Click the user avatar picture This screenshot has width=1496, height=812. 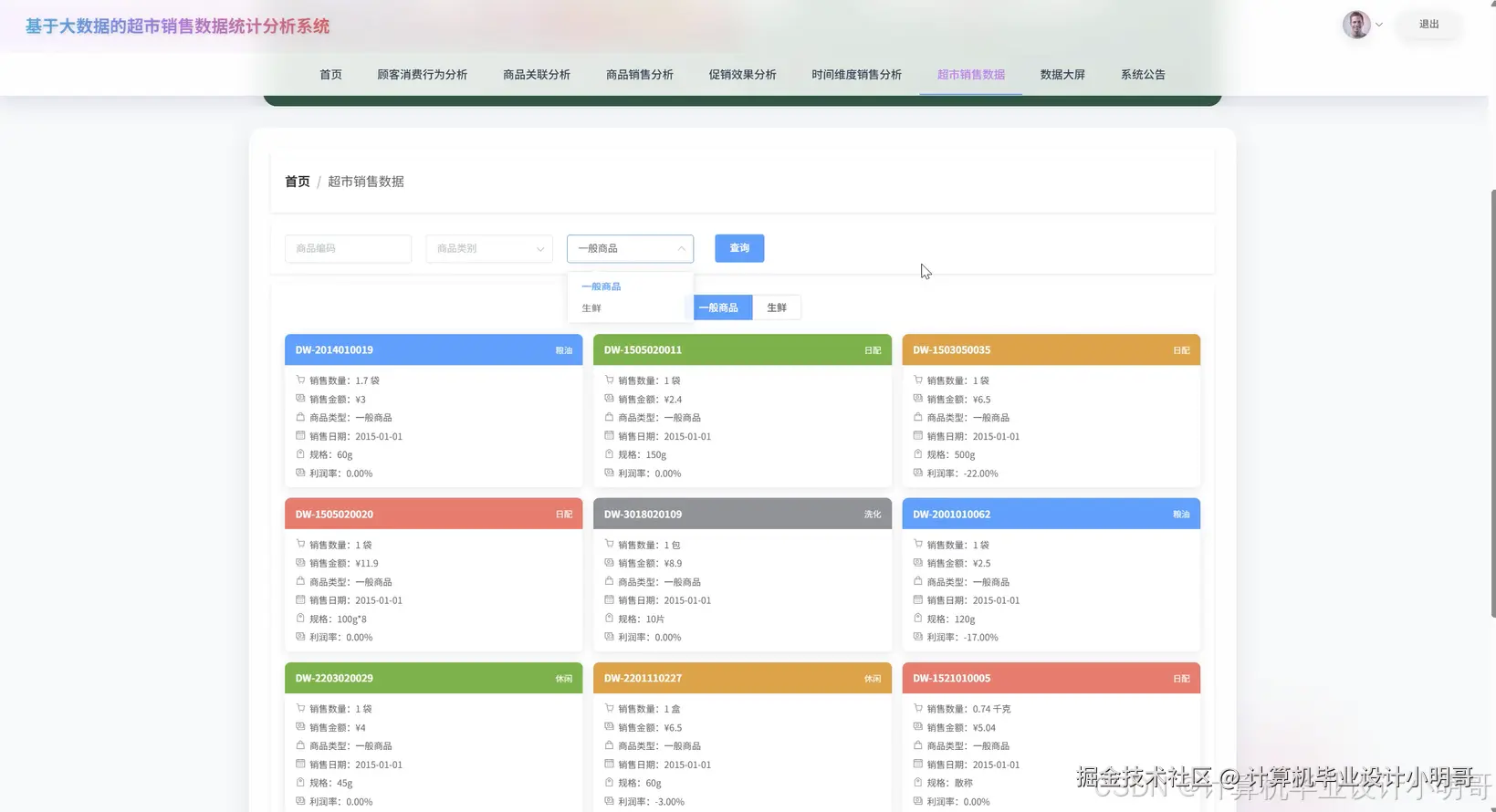[x=1356, y=25]
